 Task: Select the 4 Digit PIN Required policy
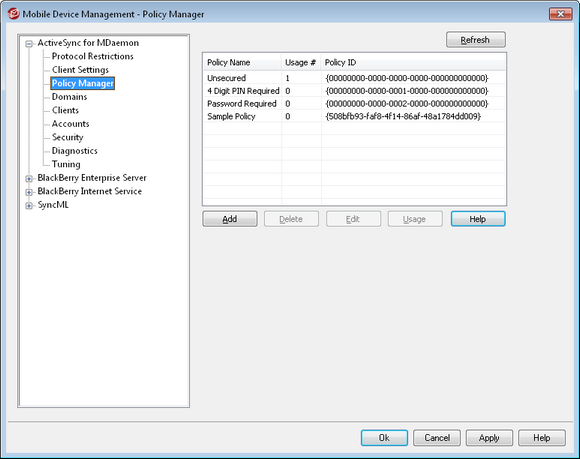[354, 91]
